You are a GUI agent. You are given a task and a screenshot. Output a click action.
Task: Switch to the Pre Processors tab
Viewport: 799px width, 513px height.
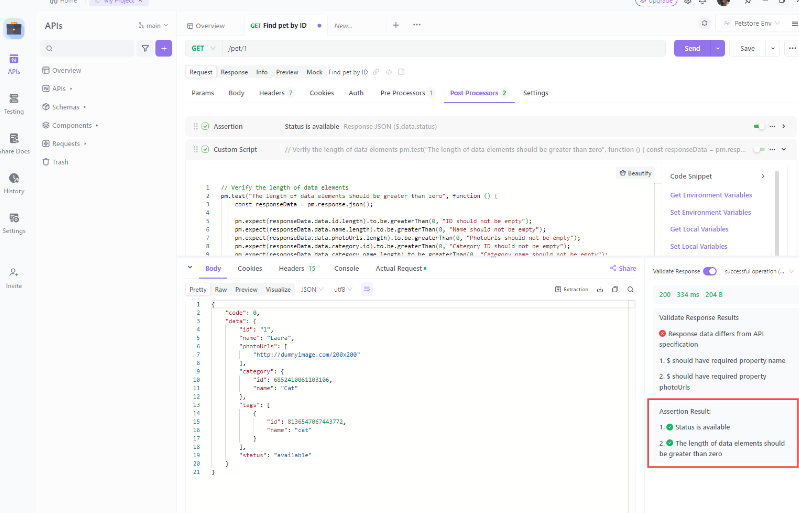[x=407, y=93]
